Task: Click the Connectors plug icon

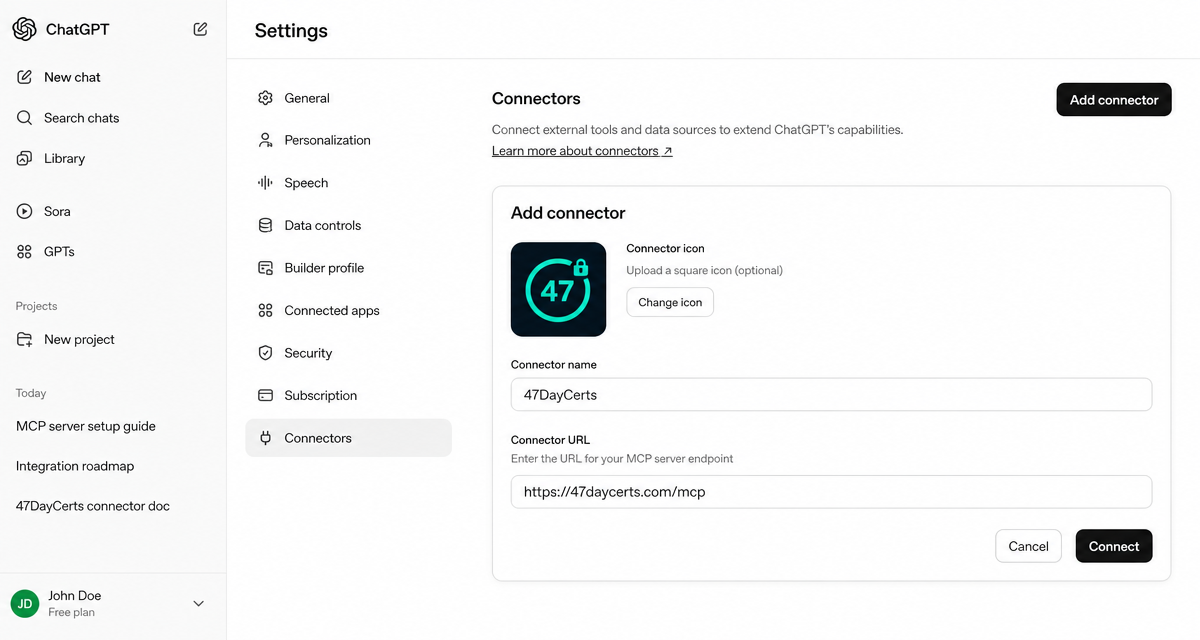Action: [x=265, y=438]
